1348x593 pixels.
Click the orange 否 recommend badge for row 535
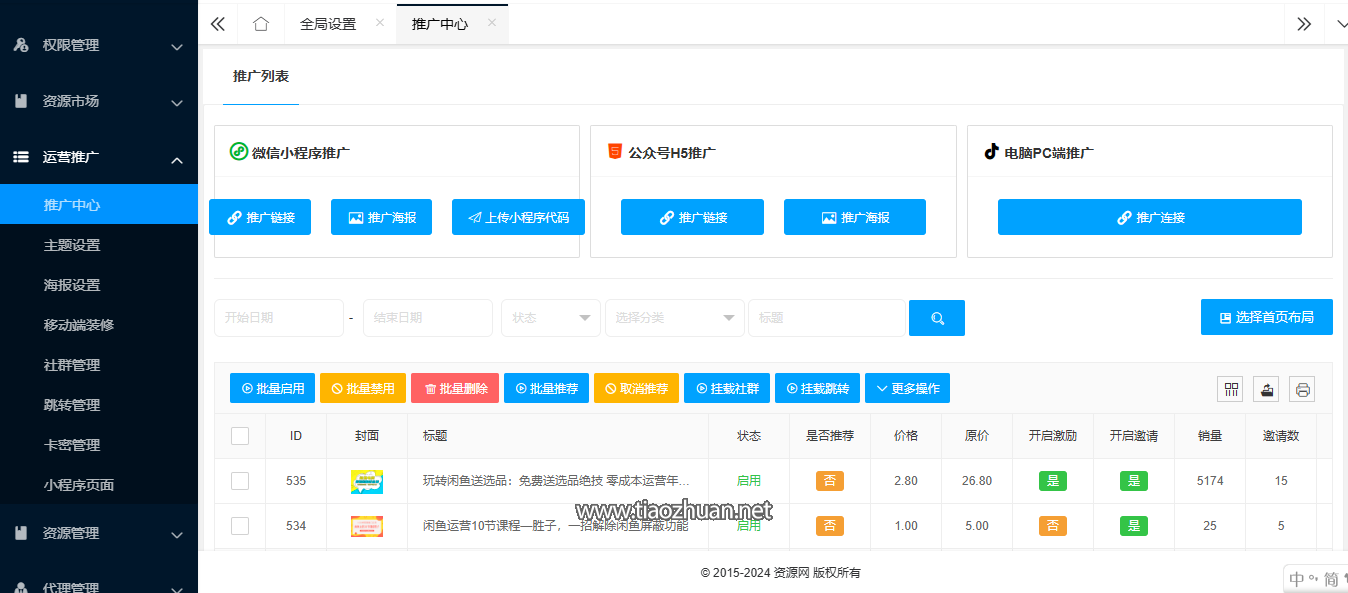[829, 481]
